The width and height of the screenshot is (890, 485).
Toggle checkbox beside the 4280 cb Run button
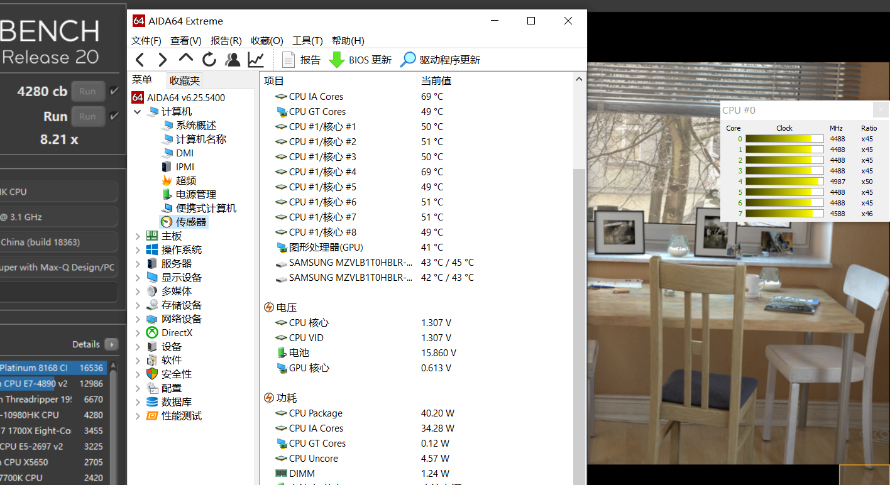point(114,91)
